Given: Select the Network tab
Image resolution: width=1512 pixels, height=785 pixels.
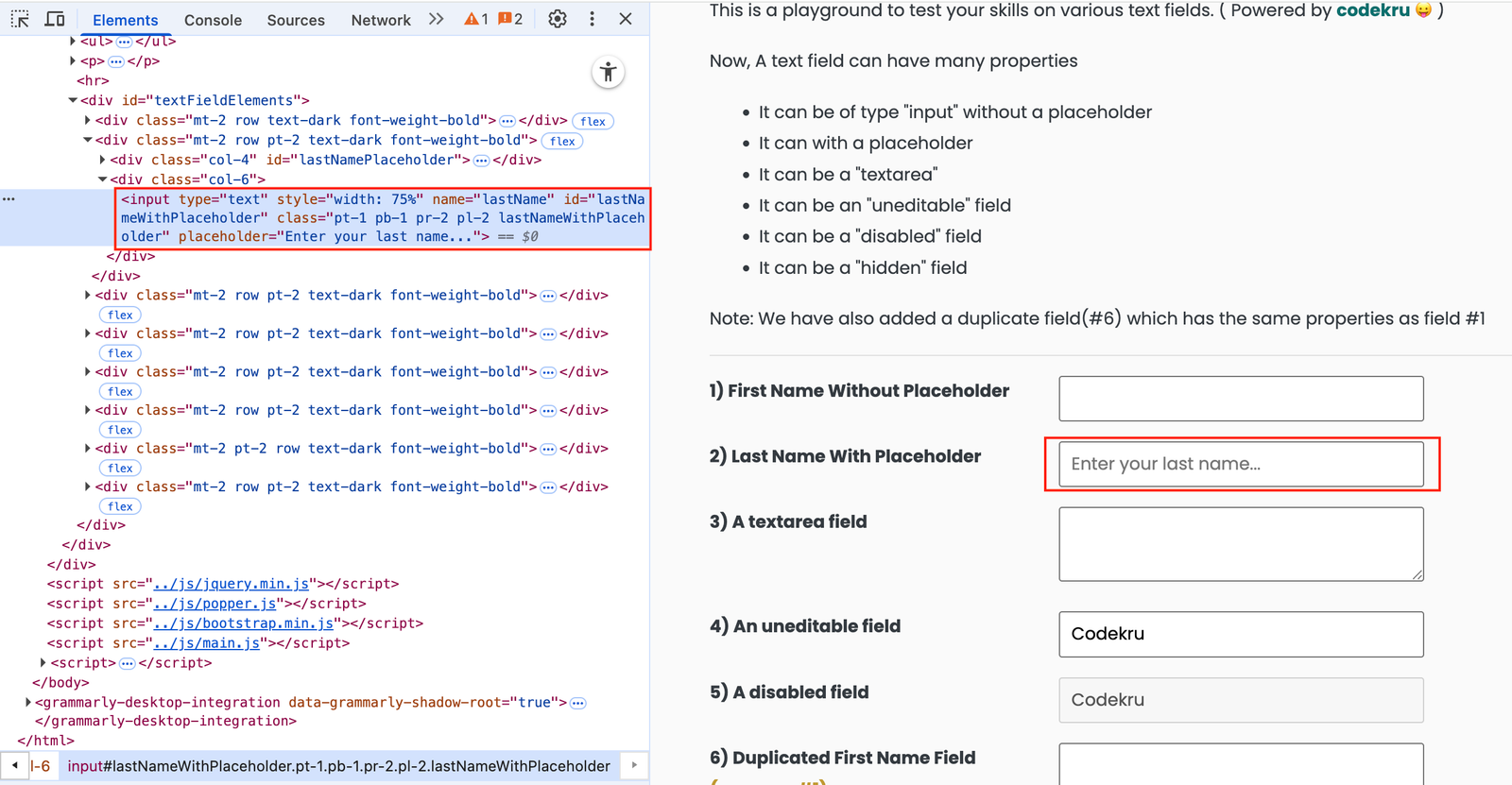Looking at the screenshot, I should point(381,20).
